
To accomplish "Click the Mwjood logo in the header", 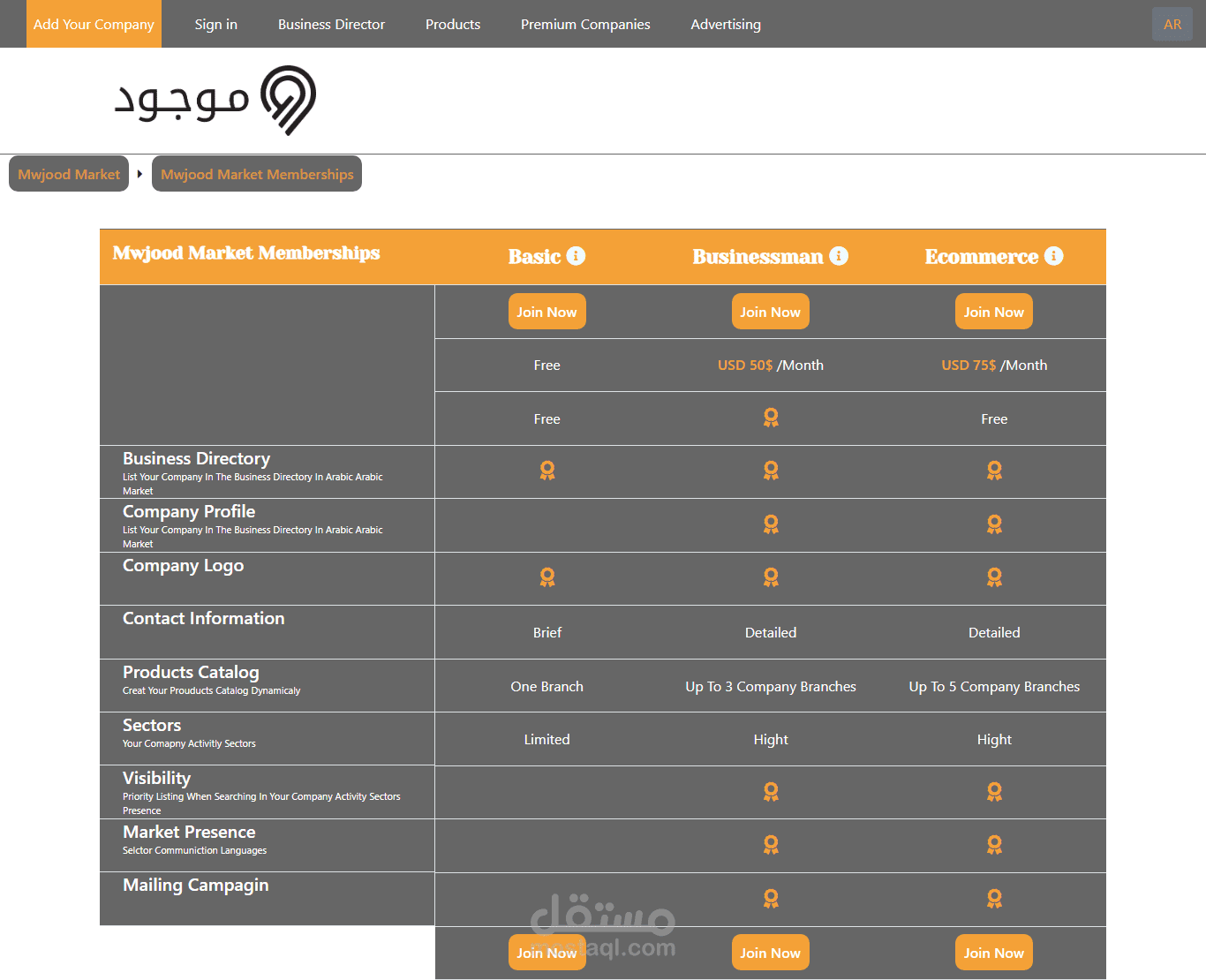I will [215, 100].
